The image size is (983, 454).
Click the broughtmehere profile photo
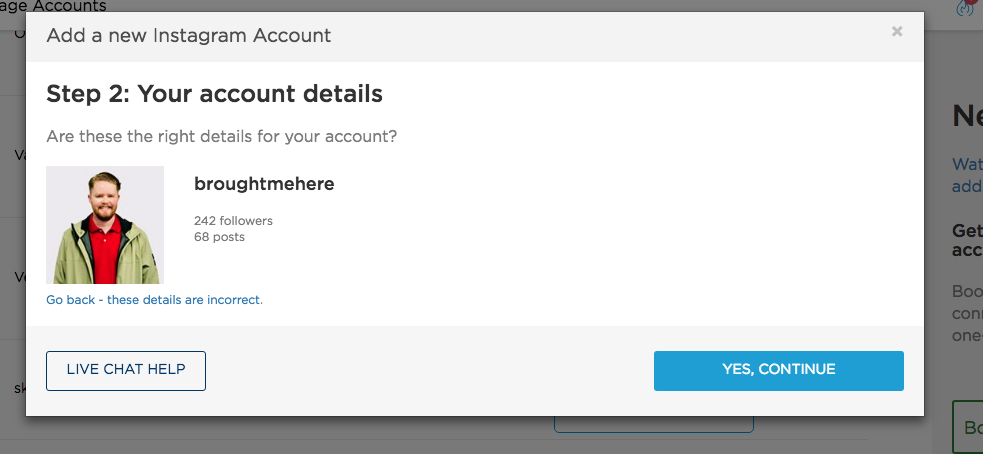pyautogui.click(x=105, y=225)
